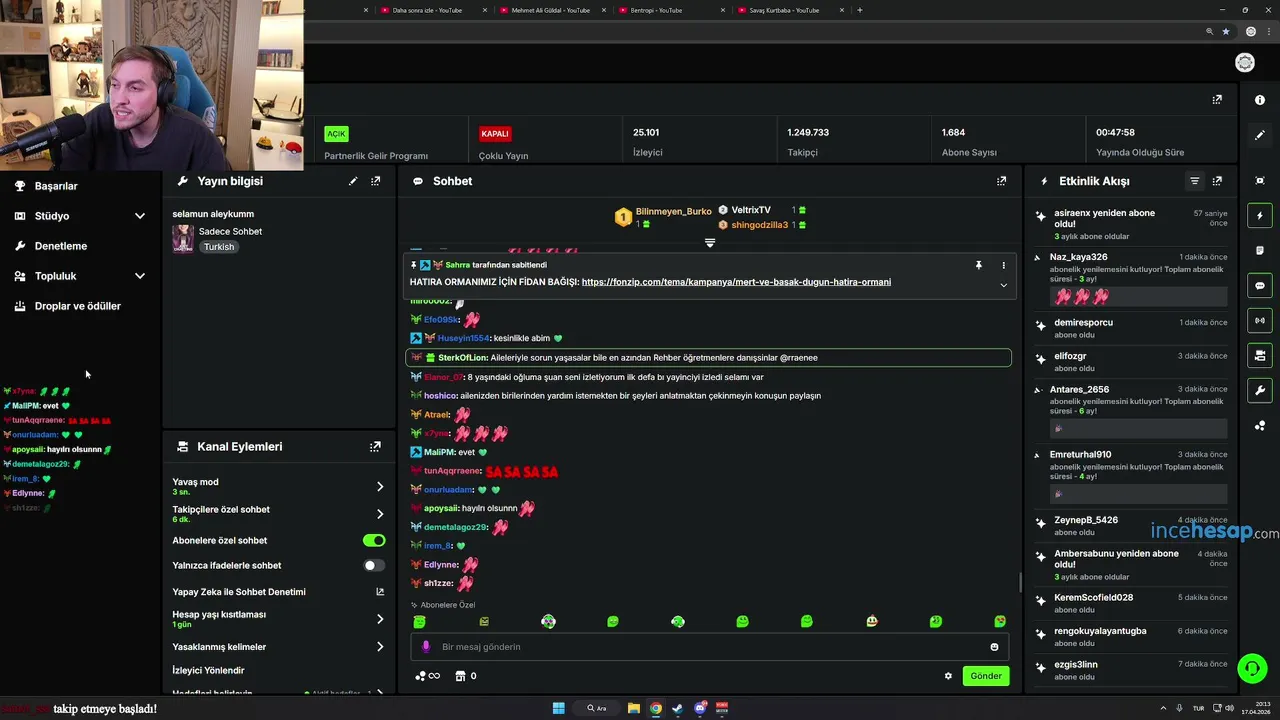Edit stream info with pencil icon in Yayın bilgisi

(353, 181)
